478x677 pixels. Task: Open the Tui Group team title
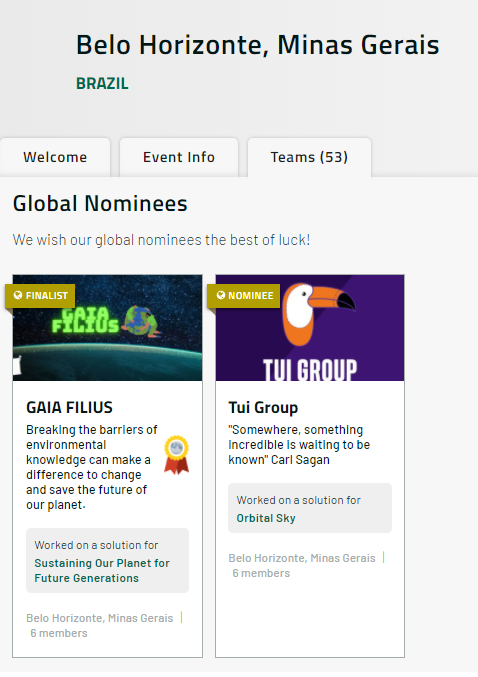(263, 408)
